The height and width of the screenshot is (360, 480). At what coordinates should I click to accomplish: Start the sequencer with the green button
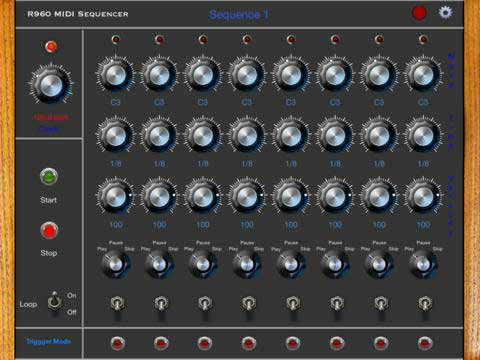click(49, 177)
